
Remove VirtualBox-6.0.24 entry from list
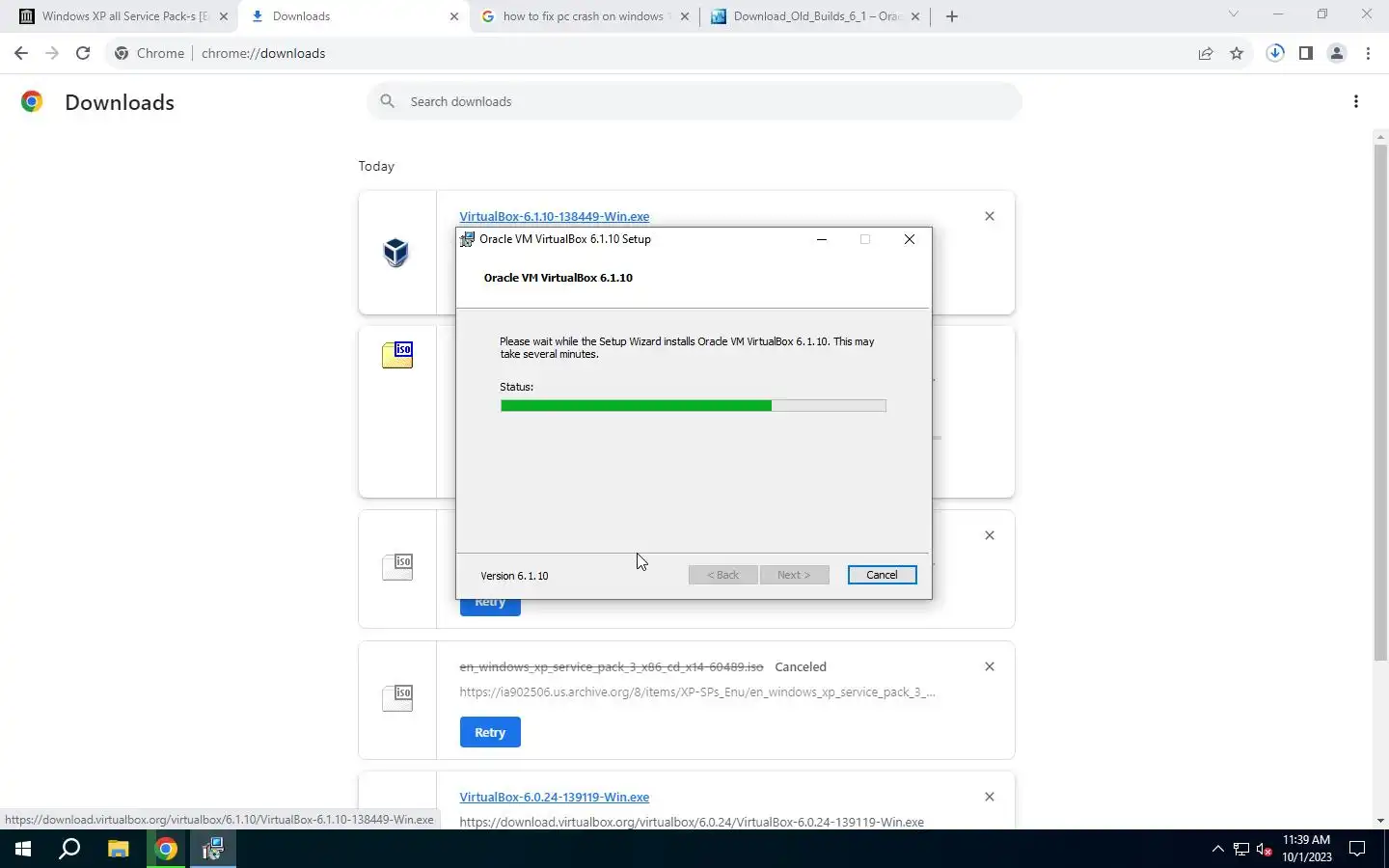tap(990, 797)
